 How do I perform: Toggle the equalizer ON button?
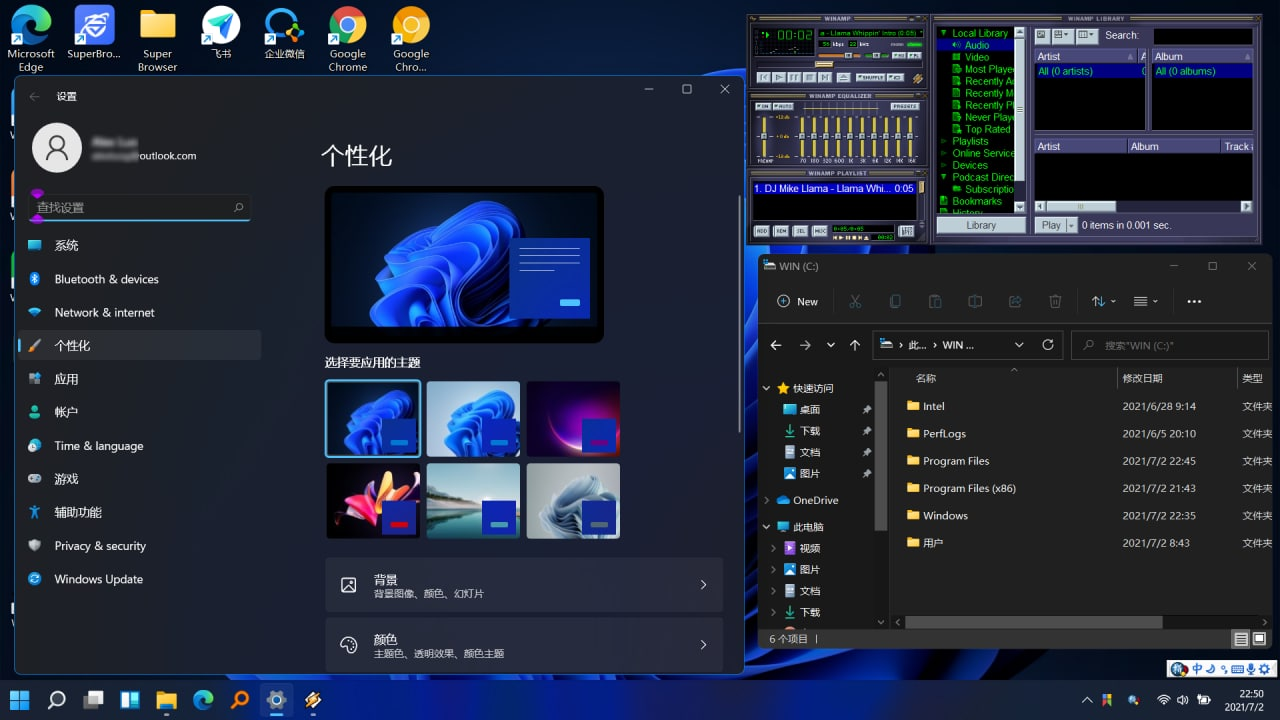[763, 106]
